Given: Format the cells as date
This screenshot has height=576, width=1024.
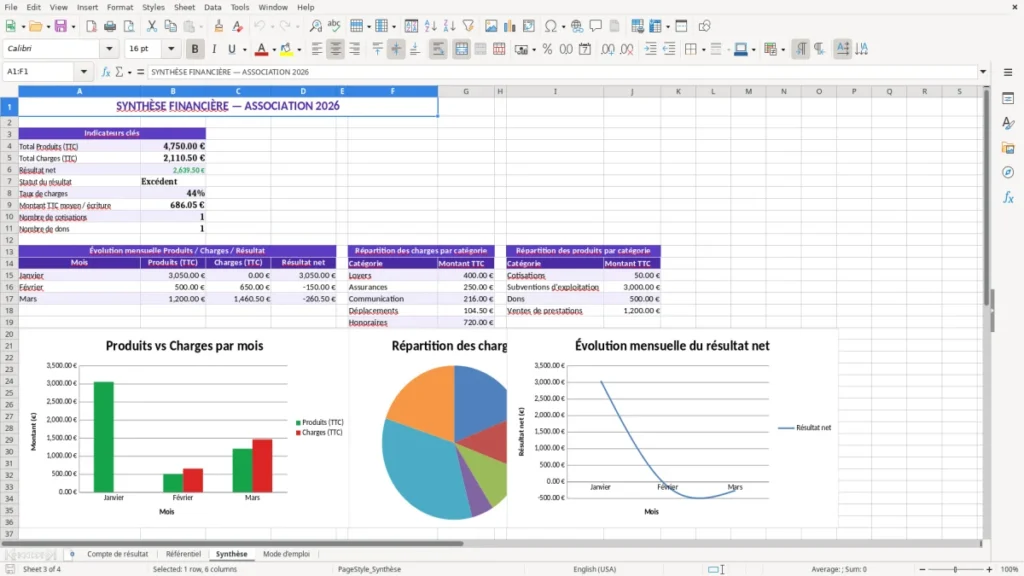Looking at the screenshot, I should click(x=585, y=49).
